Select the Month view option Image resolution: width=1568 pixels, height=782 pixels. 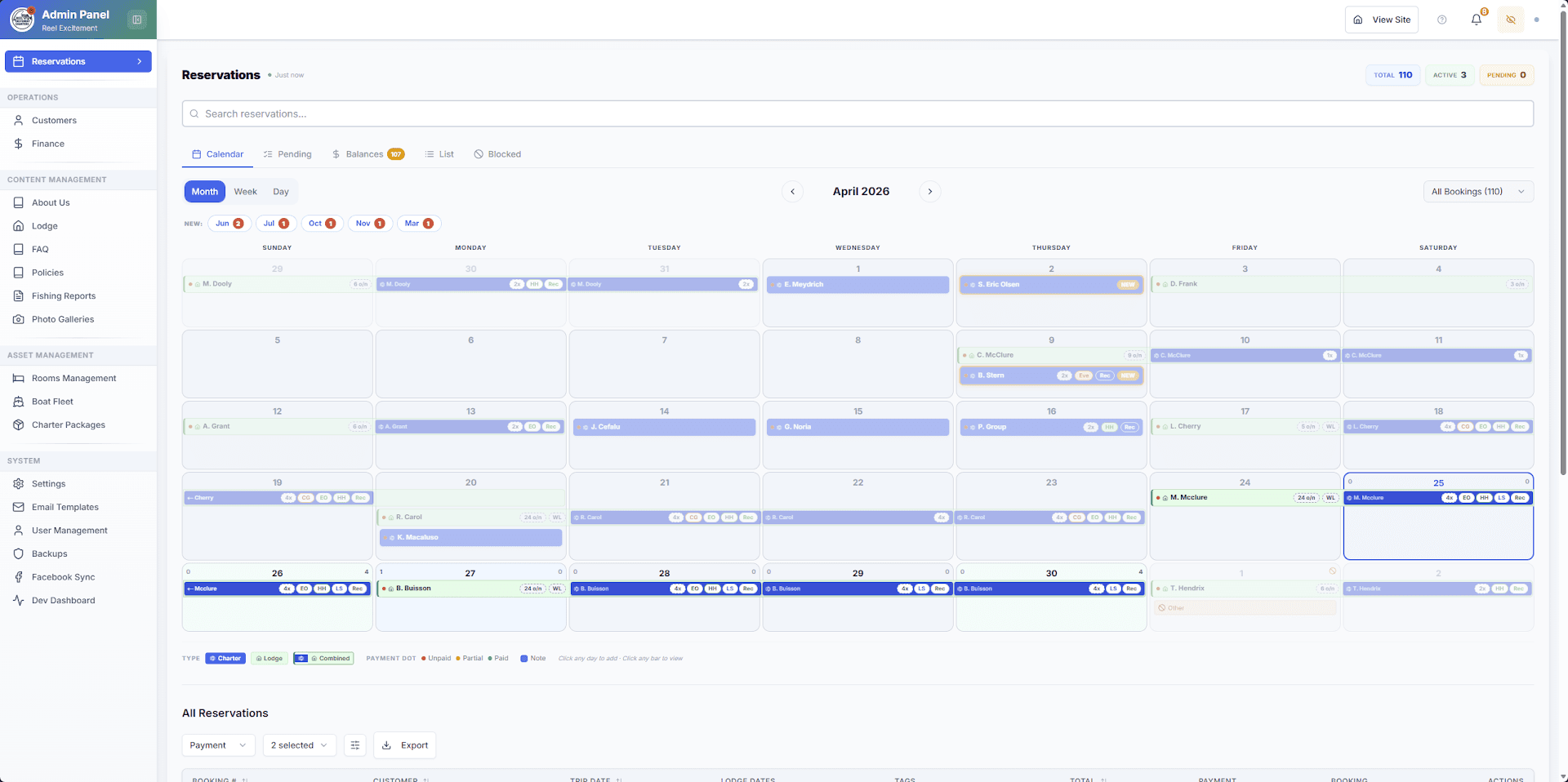click(x=205, y=192)
